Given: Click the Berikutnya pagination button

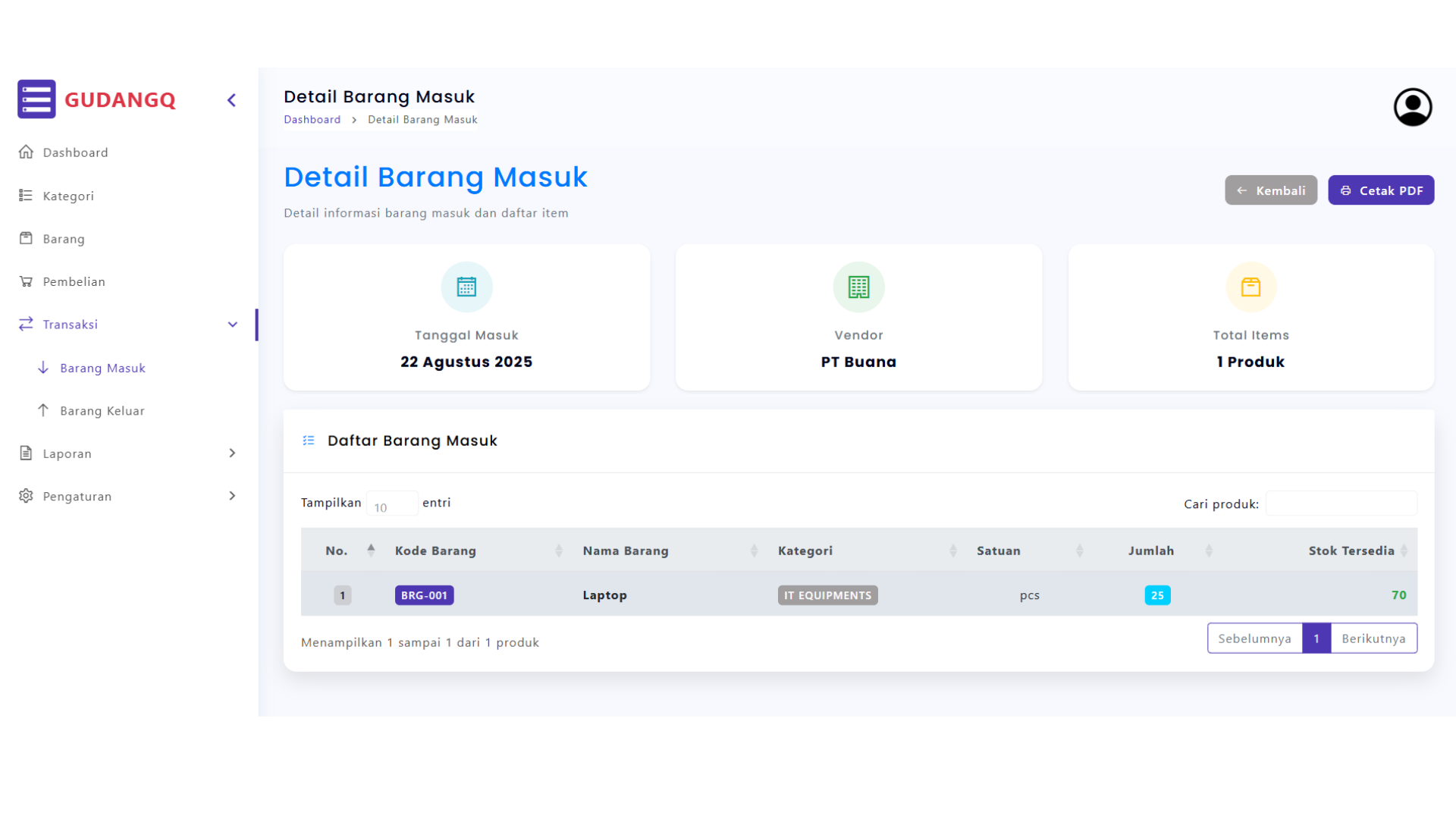Looking at the screenshot, I should (1373, 639).
